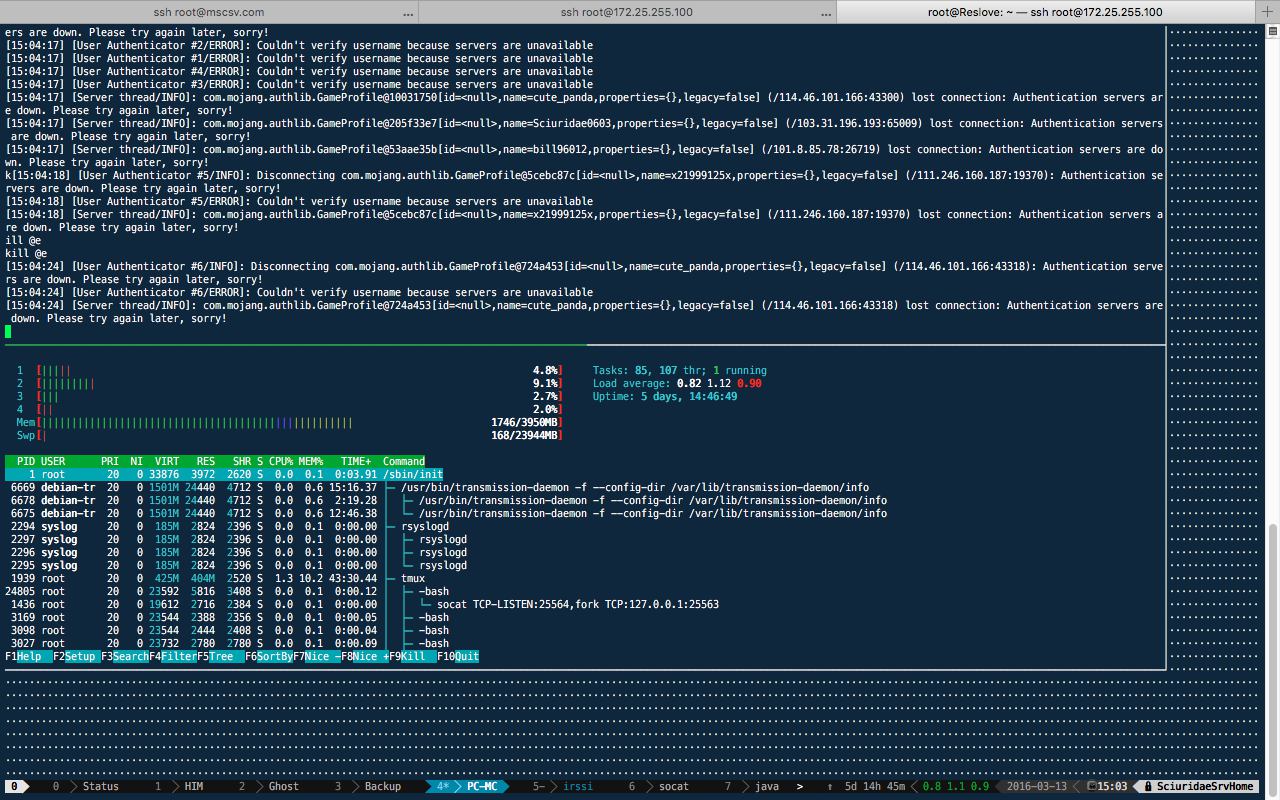Click the Tasks: 85, 107 thr line
Image resolution: width=1280 pixels, height=800 pixels.
(680, 371)
